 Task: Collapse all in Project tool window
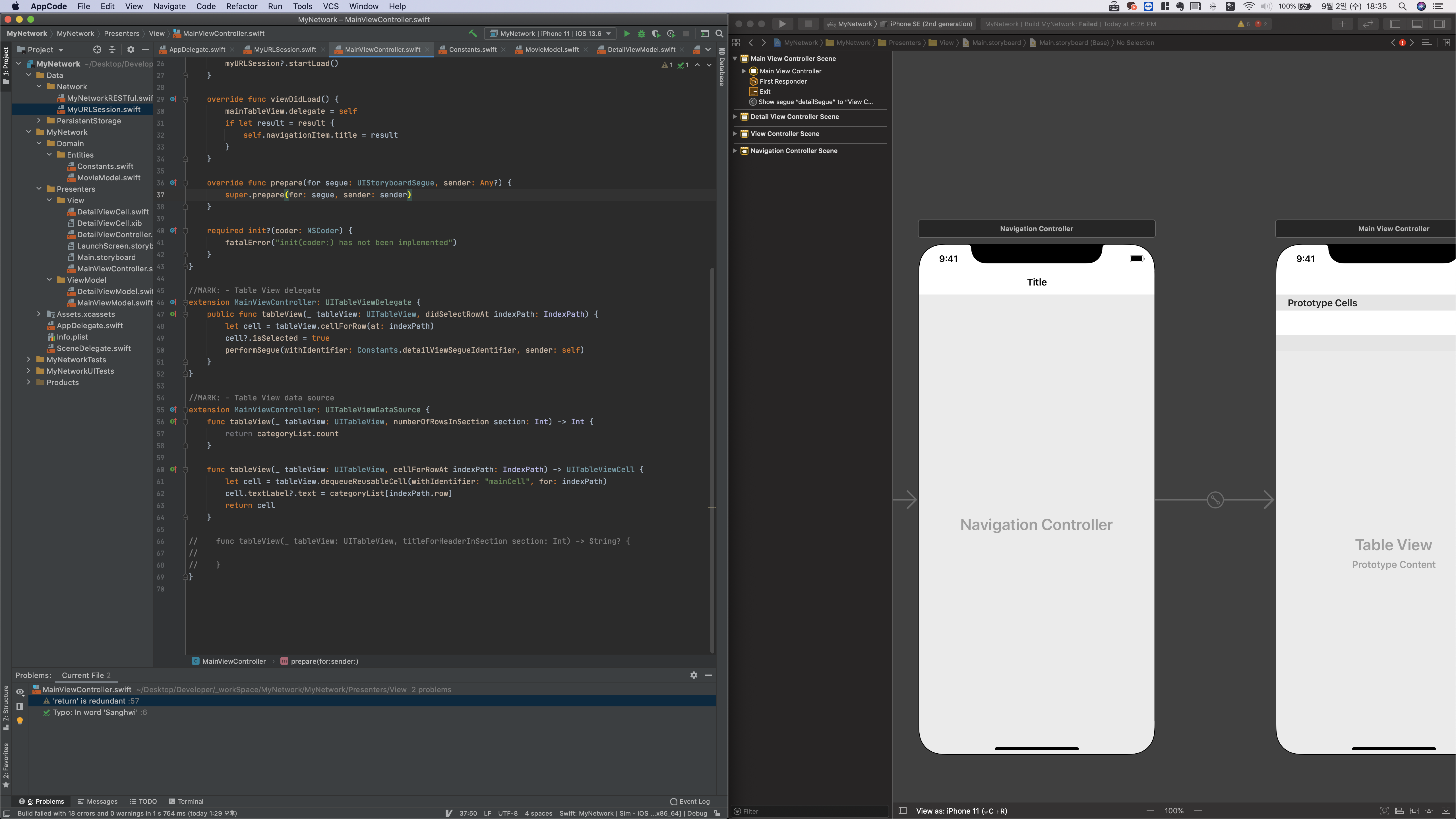pyautogui.click(x=112, y=50)
